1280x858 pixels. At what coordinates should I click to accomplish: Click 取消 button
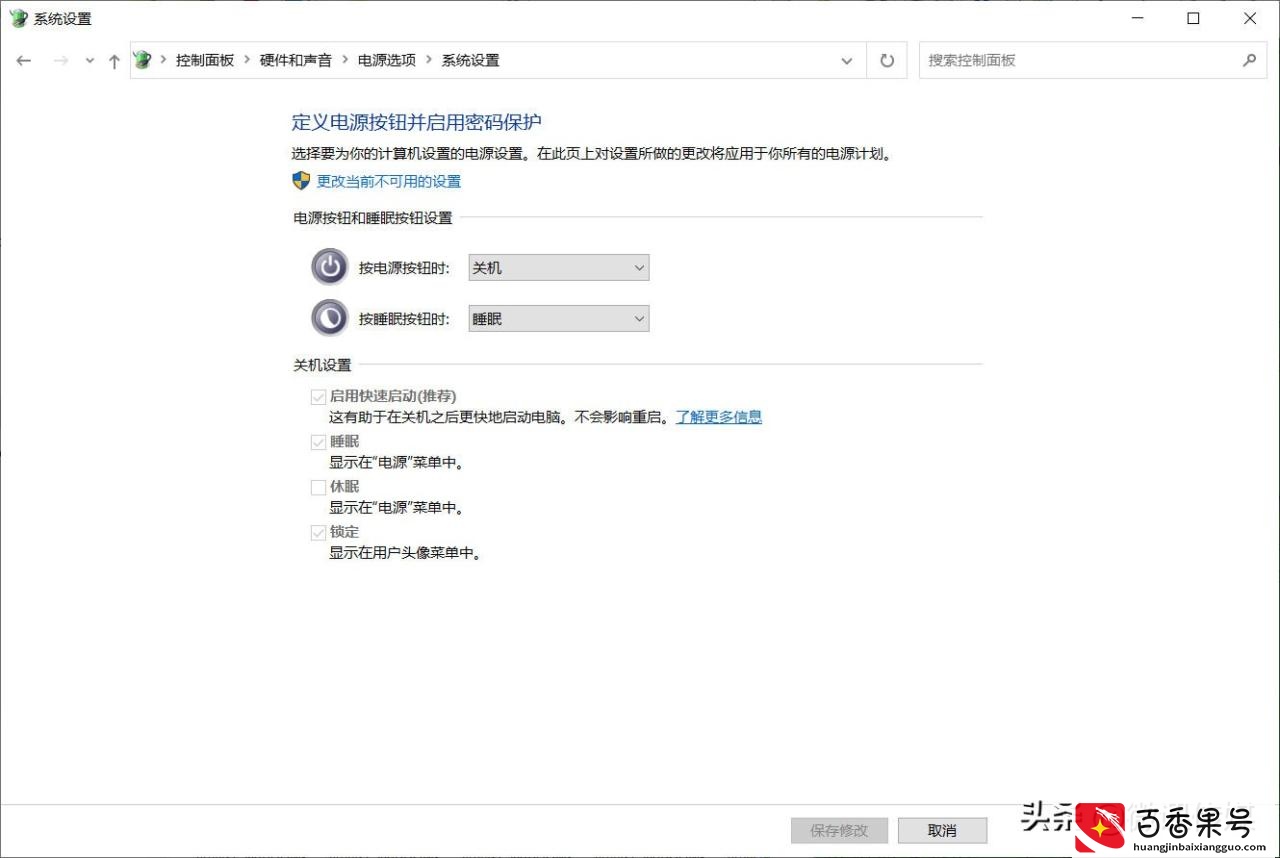point(942,830)
